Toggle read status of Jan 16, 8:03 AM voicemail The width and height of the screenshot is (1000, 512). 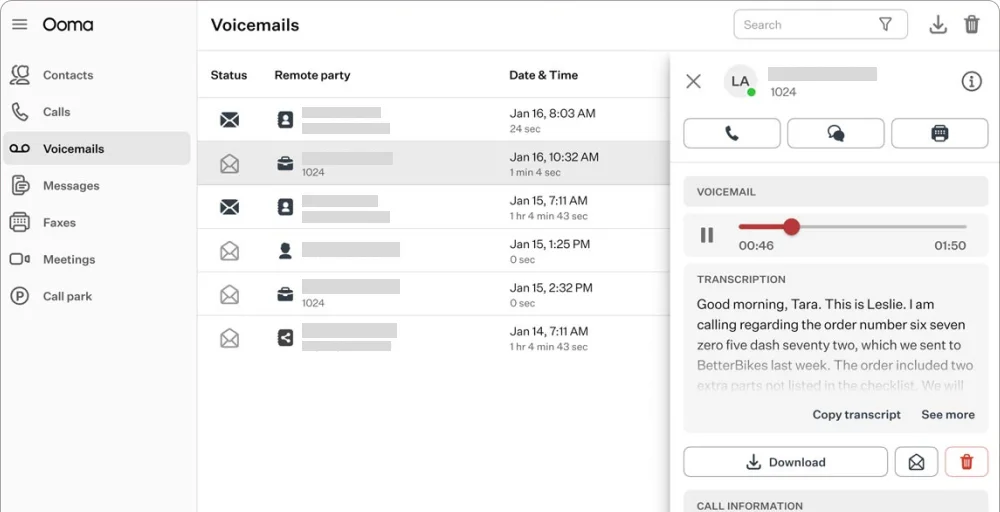pos(230,119)
